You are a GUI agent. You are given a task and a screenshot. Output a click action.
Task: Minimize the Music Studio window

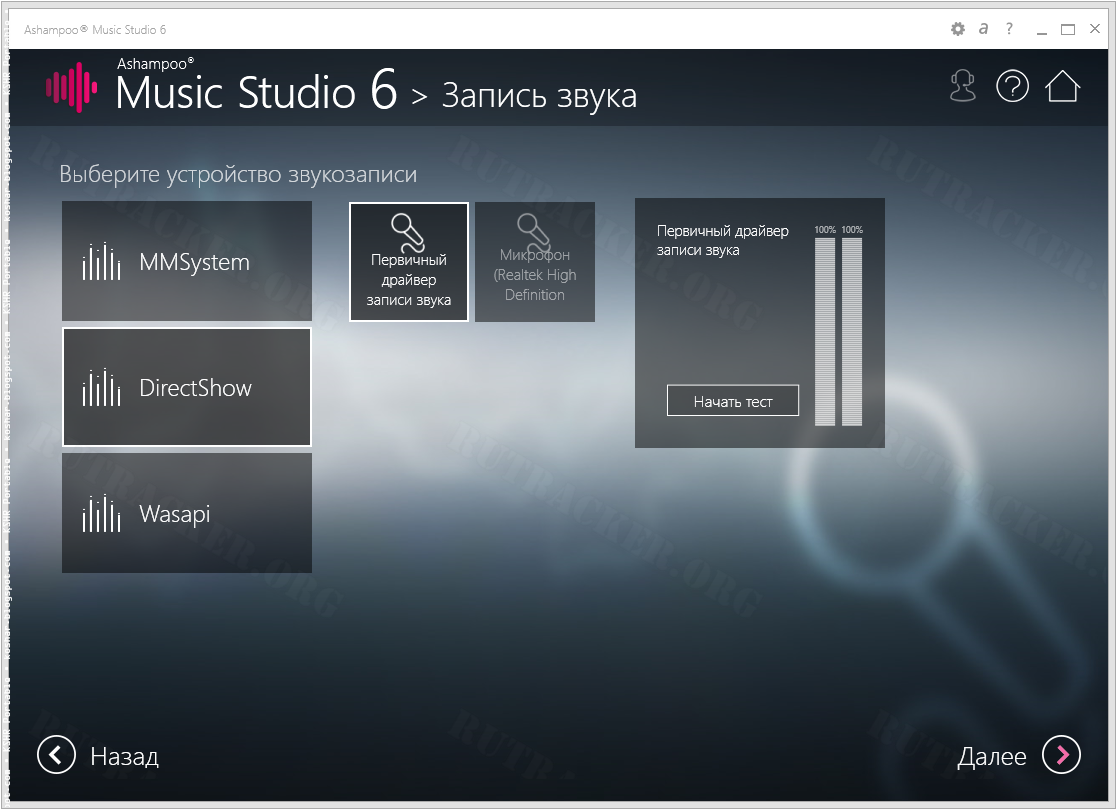point(1041,30)
